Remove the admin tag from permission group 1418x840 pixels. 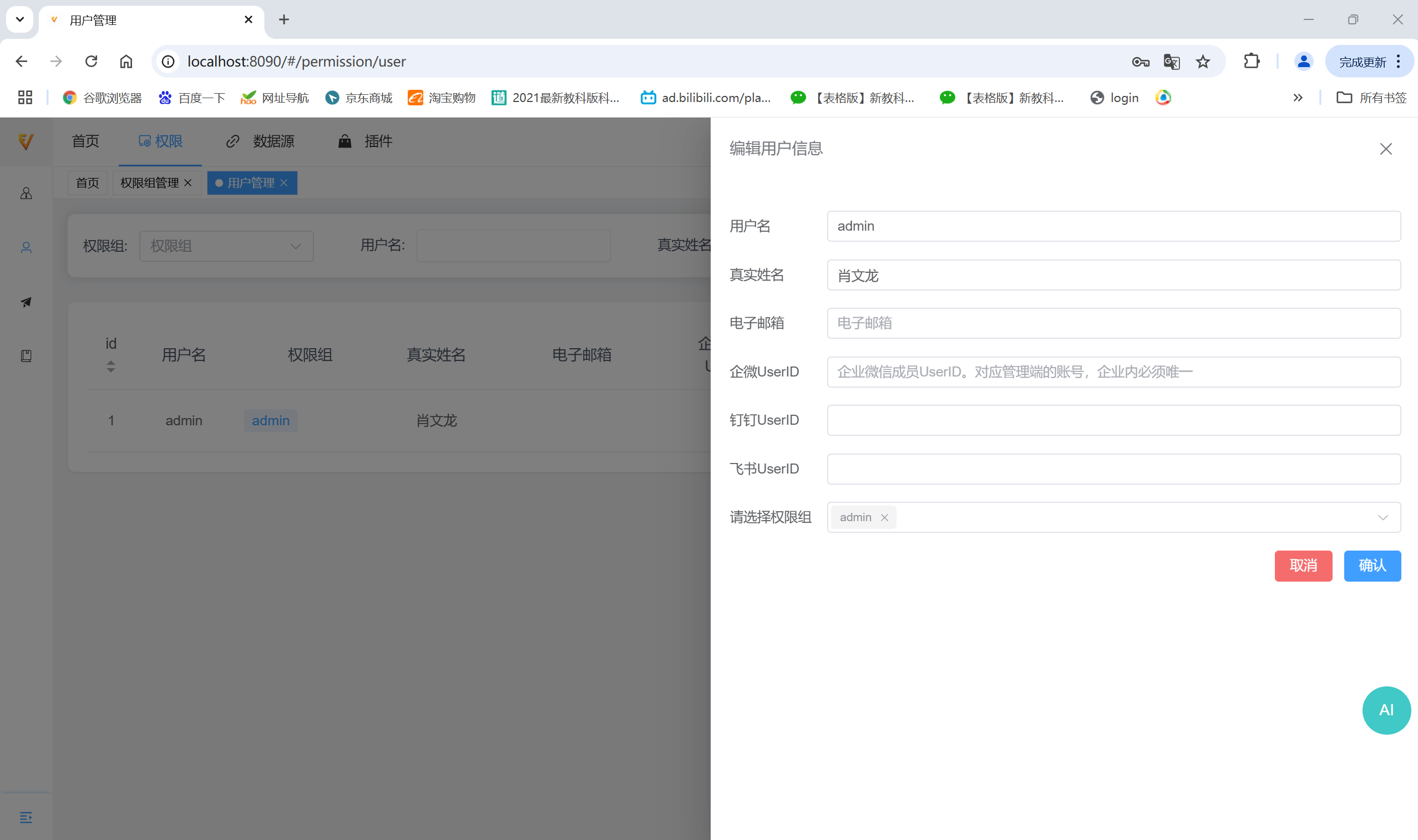(884, 517)
